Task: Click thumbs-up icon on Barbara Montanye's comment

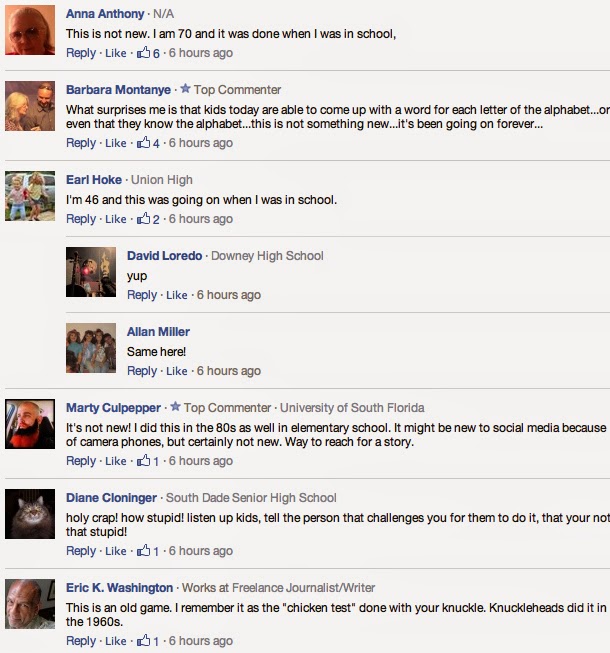Action: 144,142
